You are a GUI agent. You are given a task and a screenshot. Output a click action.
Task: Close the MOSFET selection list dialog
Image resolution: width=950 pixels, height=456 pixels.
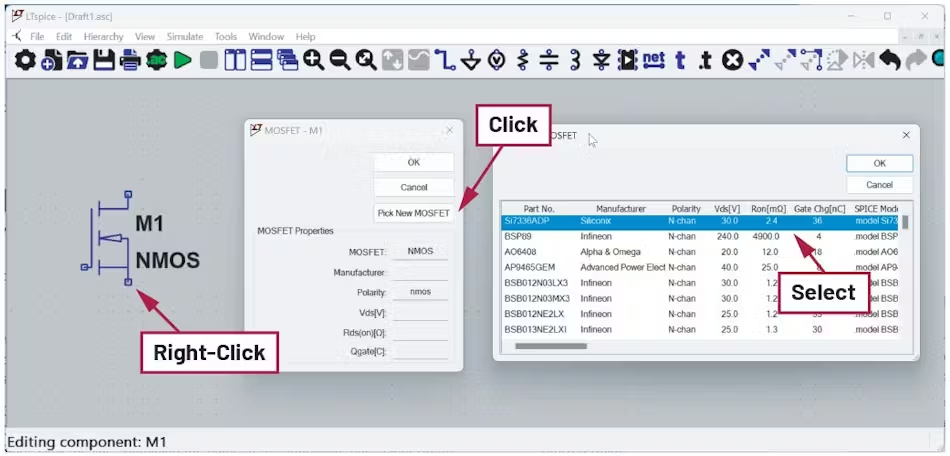[x=906, y=135]
